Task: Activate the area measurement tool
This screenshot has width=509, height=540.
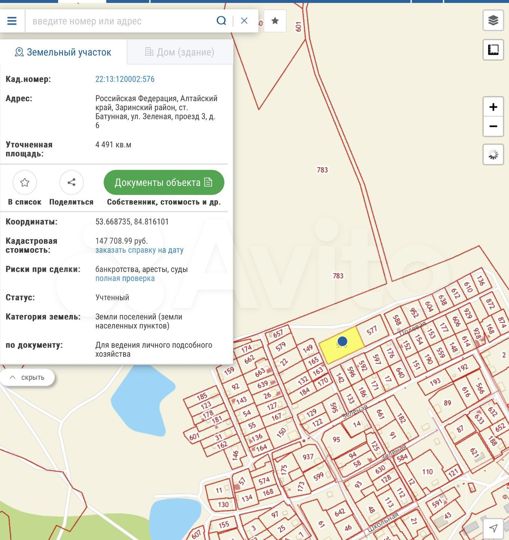Action: (x=493, y=50)
